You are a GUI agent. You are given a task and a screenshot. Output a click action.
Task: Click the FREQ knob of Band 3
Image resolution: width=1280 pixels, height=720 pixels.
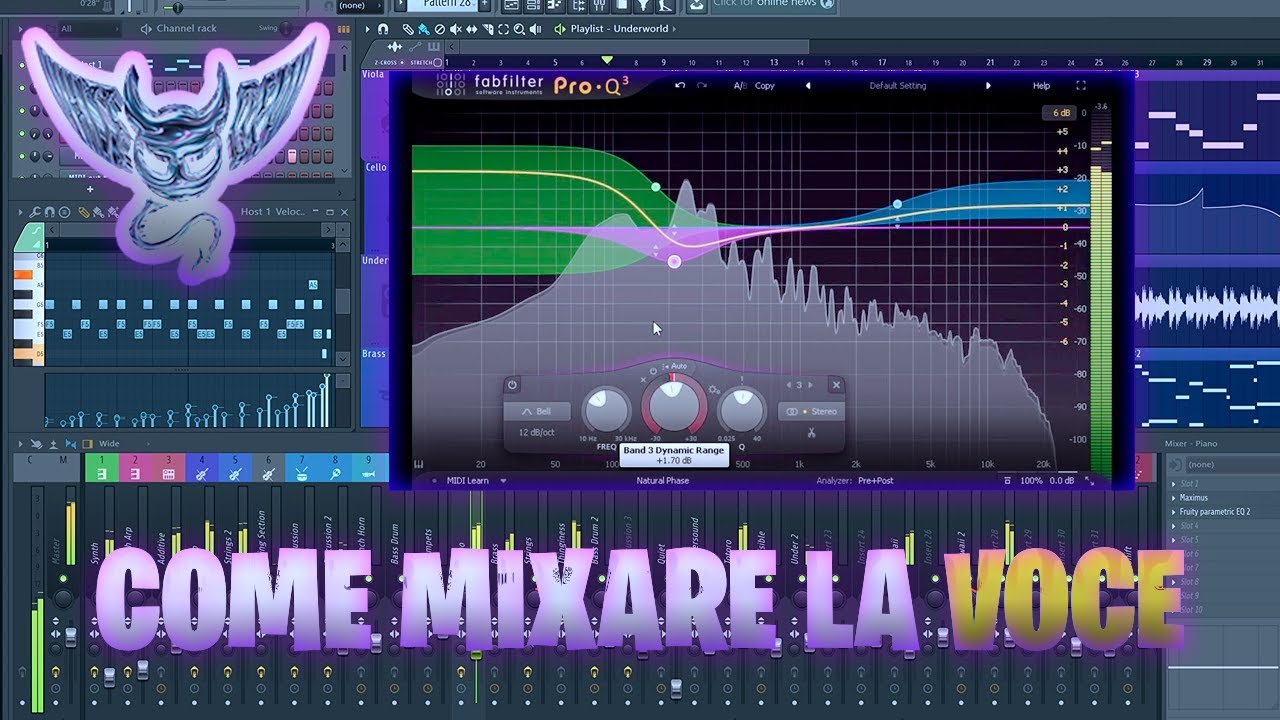click(606, 410)
